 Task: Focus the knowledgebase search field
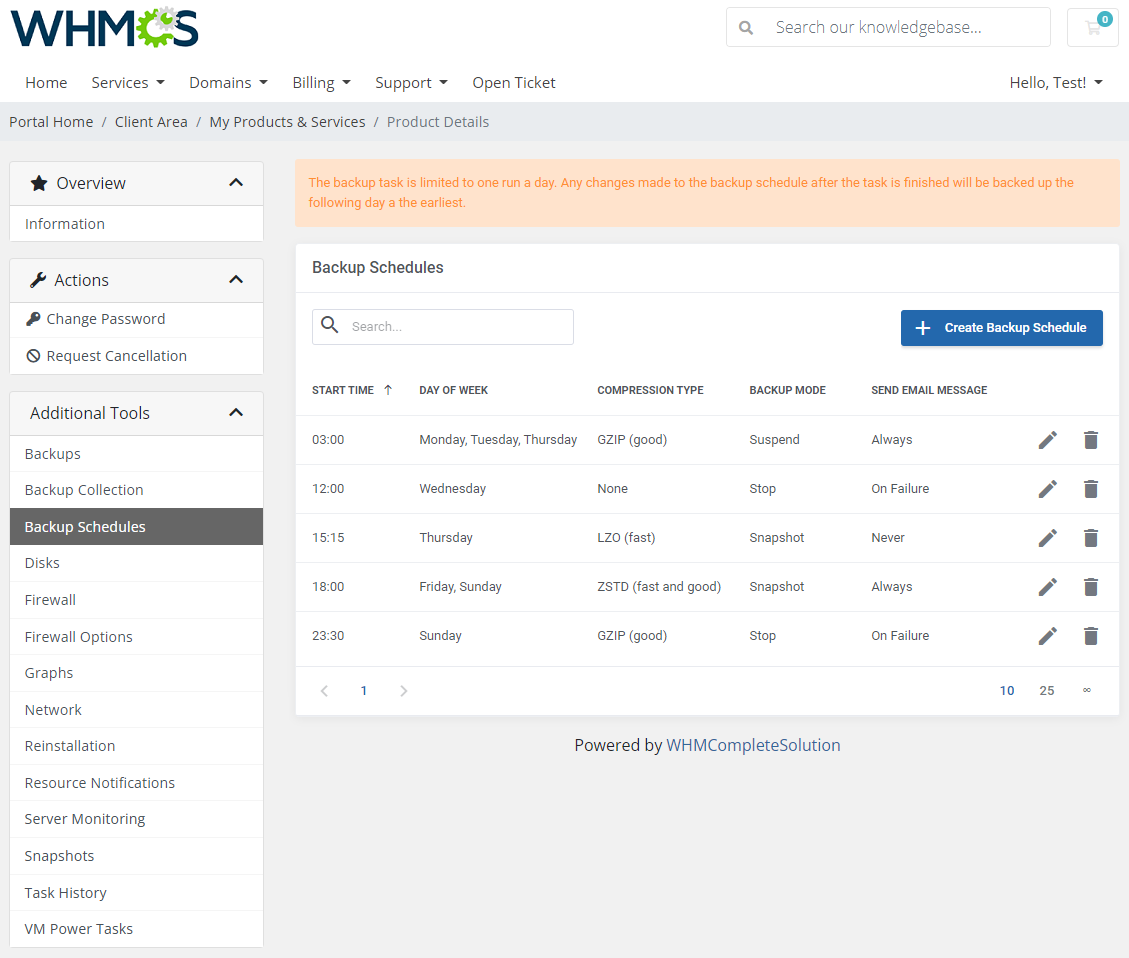pos(888,27)
